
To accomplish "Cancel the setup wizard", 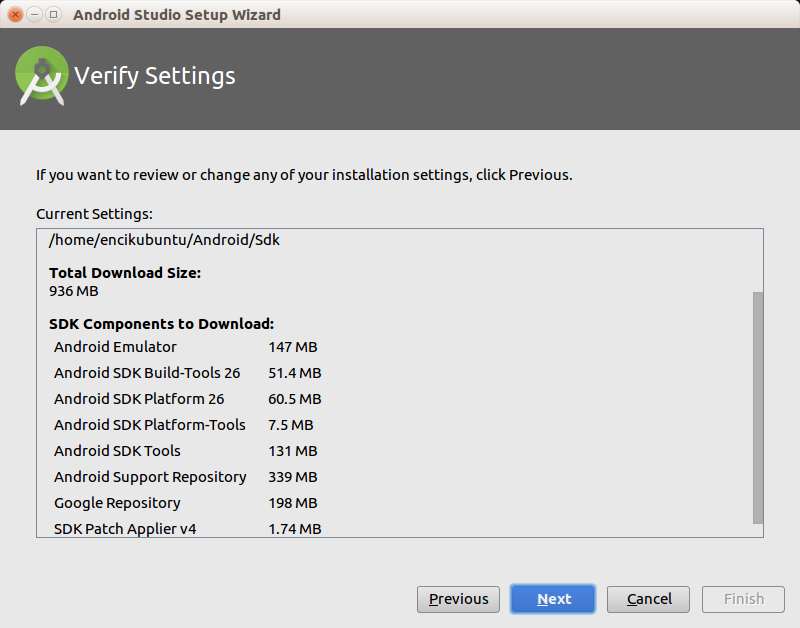I will coord(648,599).
